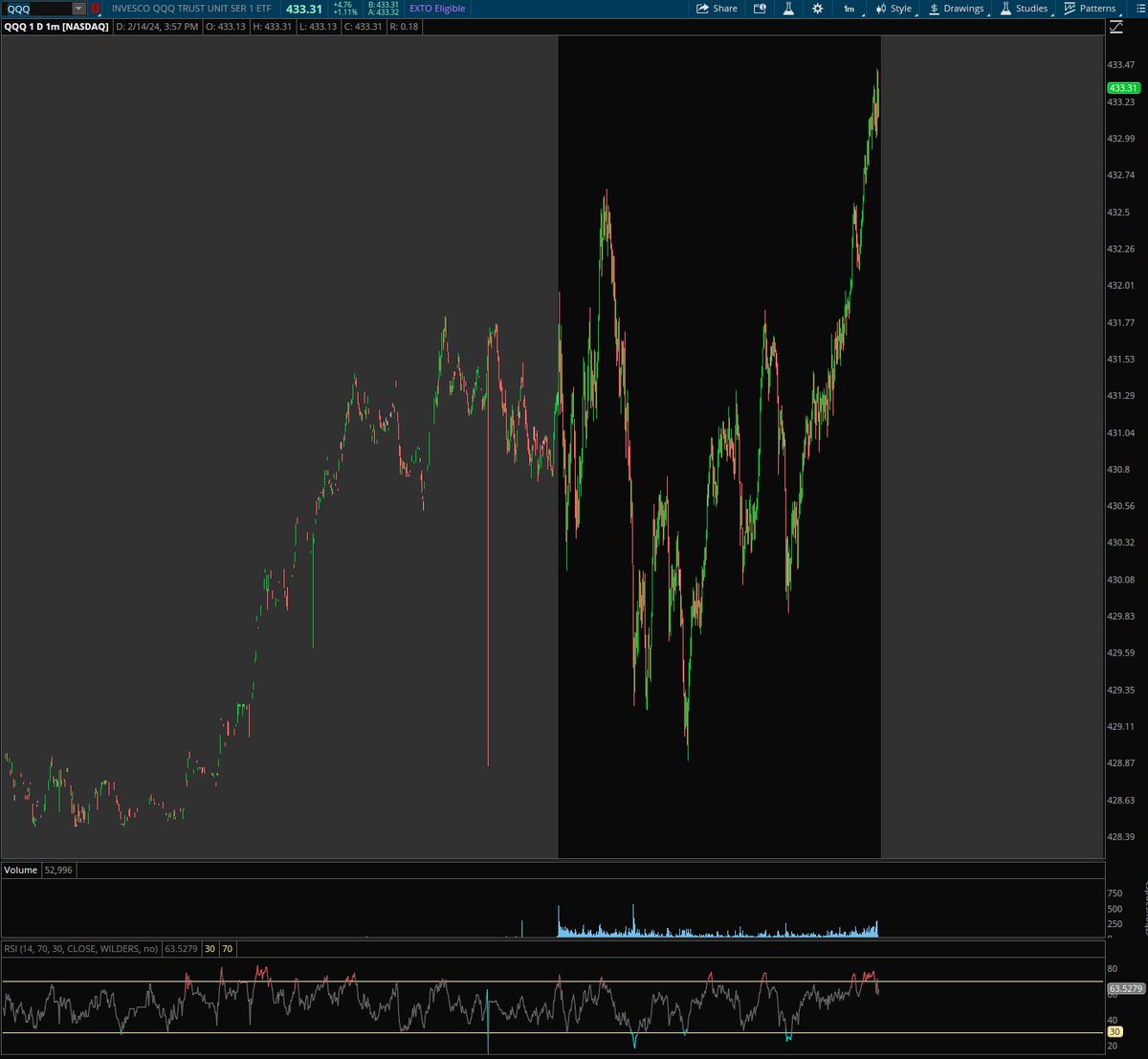Open the Drawings menu
Viewport: 1148px width, 1059px height.
click(956, 9)
